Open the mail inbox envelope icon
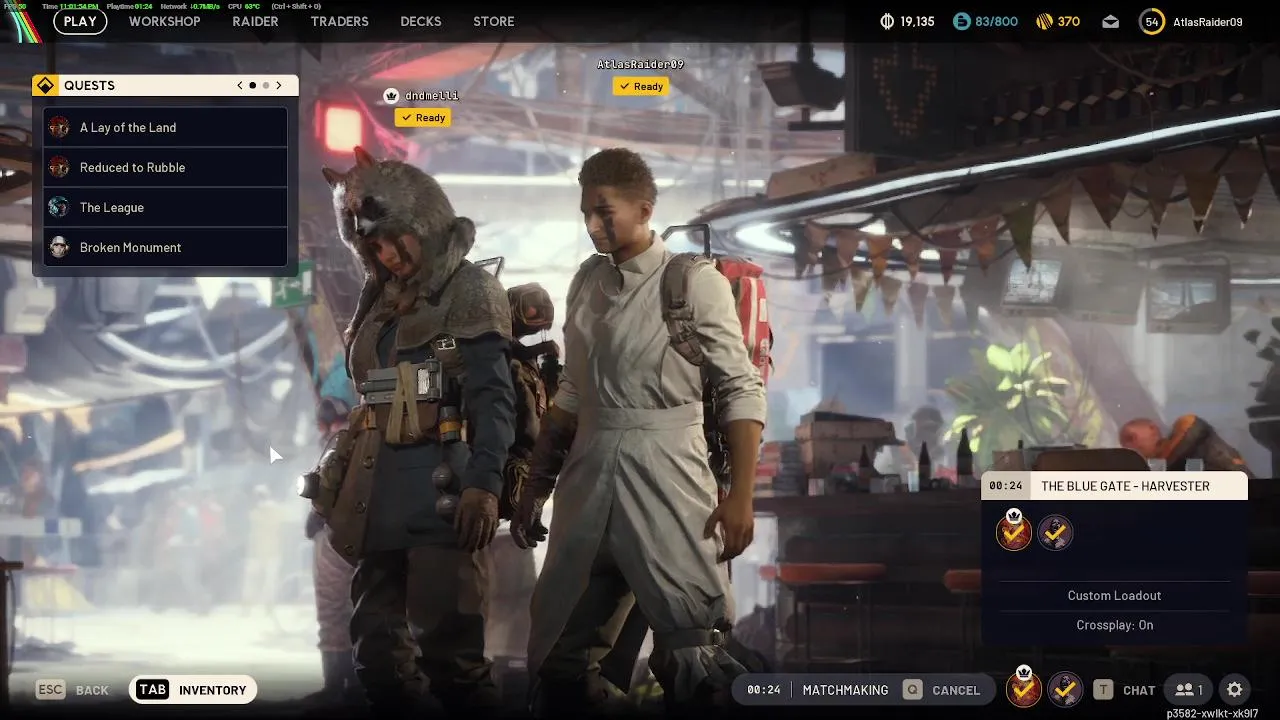The width and height of the screenshot is (1280, 720). (x=1111, y=21)
